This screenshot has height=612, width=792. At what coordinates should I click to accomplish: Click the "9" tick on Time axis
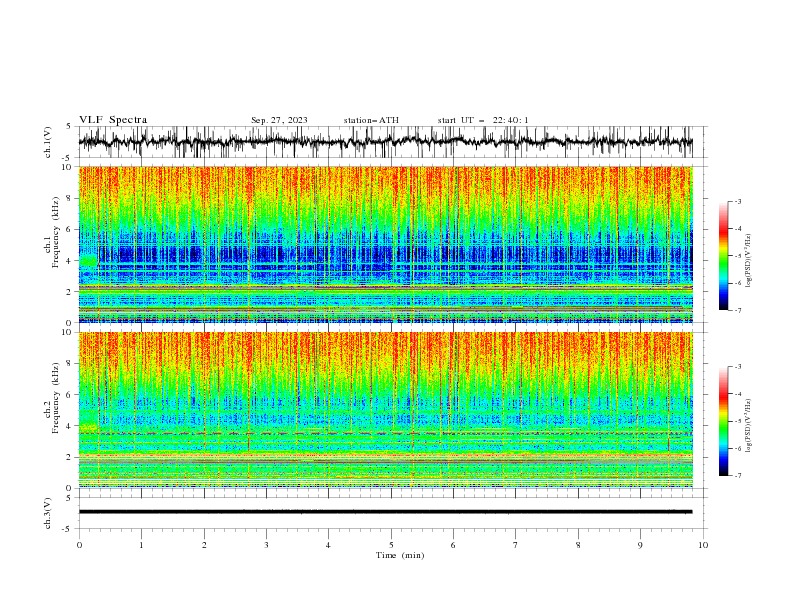(x=640, y=545)
